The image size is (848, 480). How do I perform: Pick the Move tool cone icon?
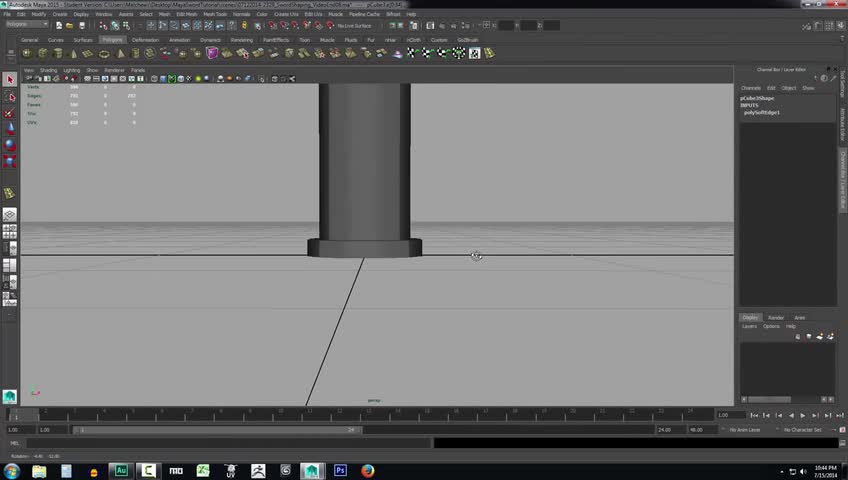click(10, 129)
